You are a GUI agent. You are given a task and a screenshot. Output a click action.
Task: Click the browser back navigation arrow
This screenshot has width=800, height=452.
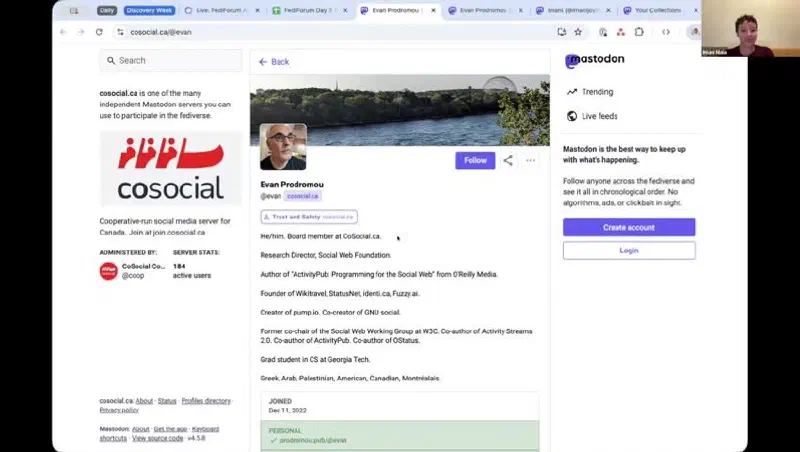coord(63,32)
